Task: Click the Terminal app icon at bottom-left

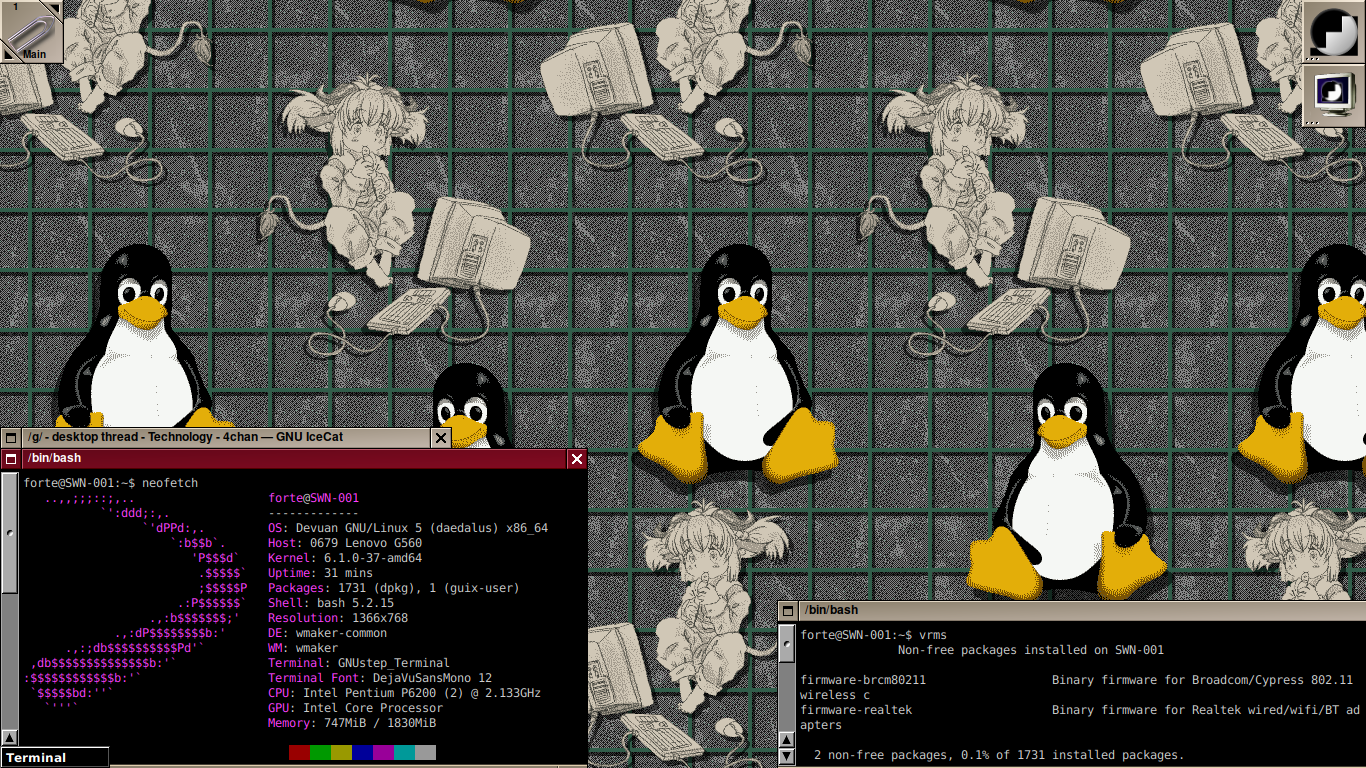Action: pos(54,757)
